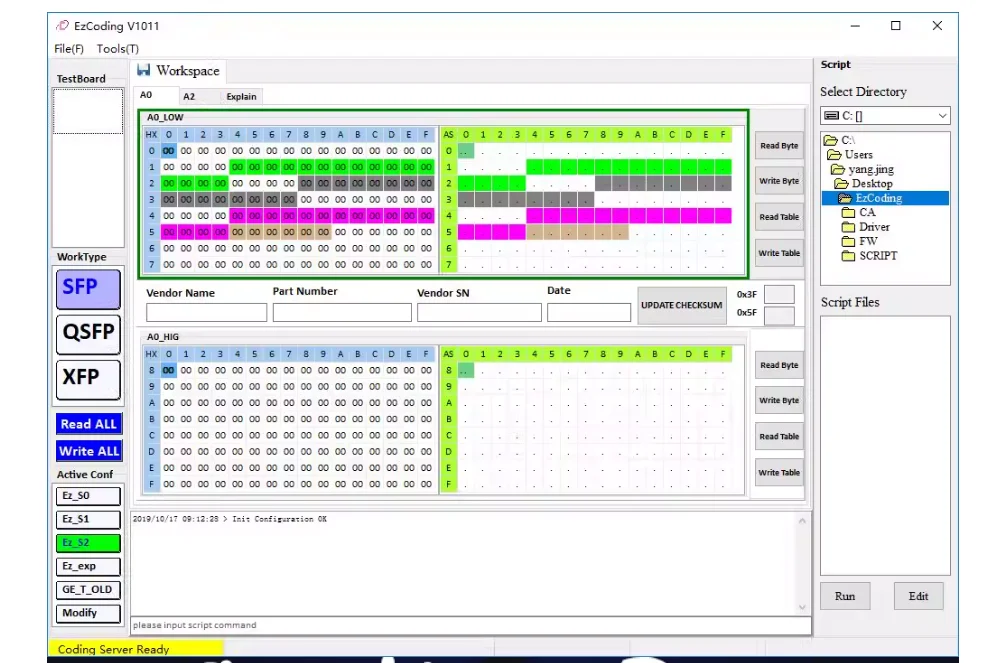
Task: Activate the Ez_S0 configuration
Action: pyautogui.click(x=88, y=496)
